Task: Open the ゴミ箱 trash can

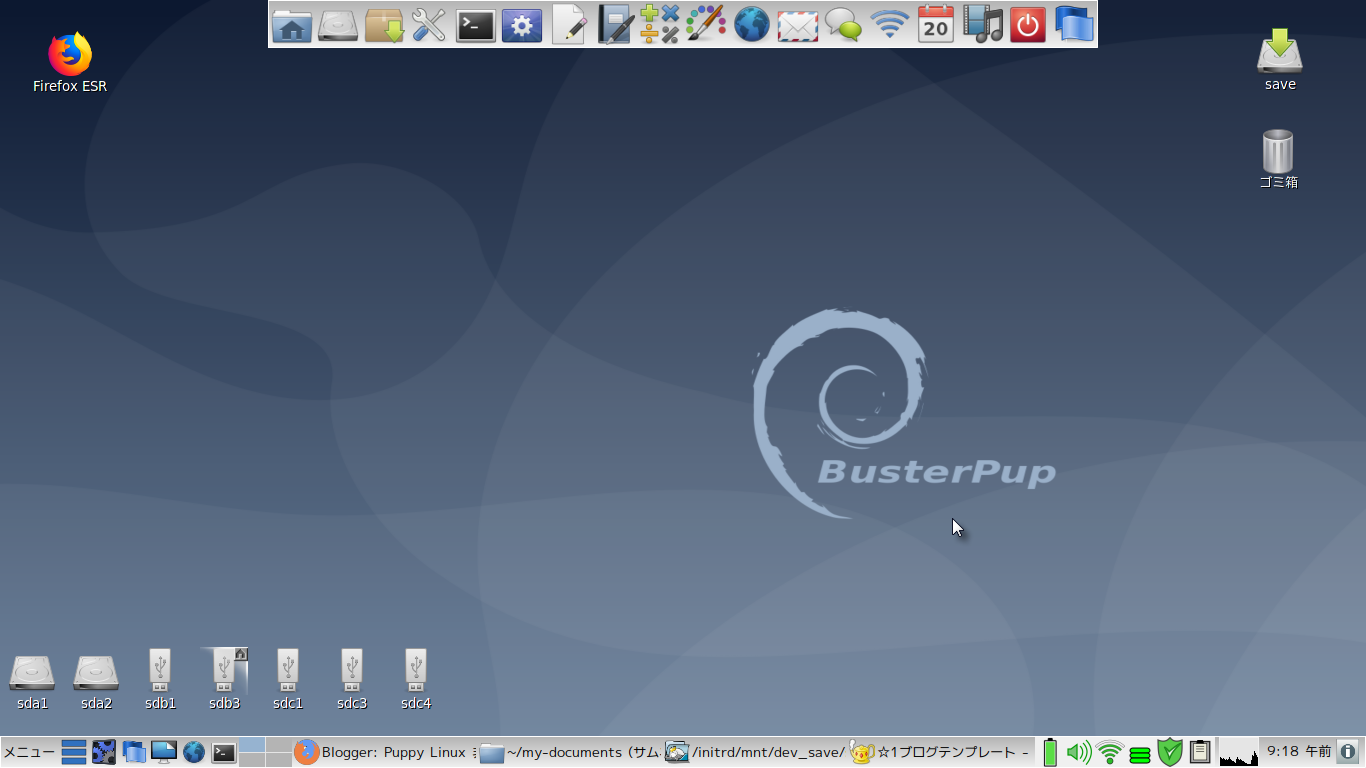Action: pos(1278,159)
